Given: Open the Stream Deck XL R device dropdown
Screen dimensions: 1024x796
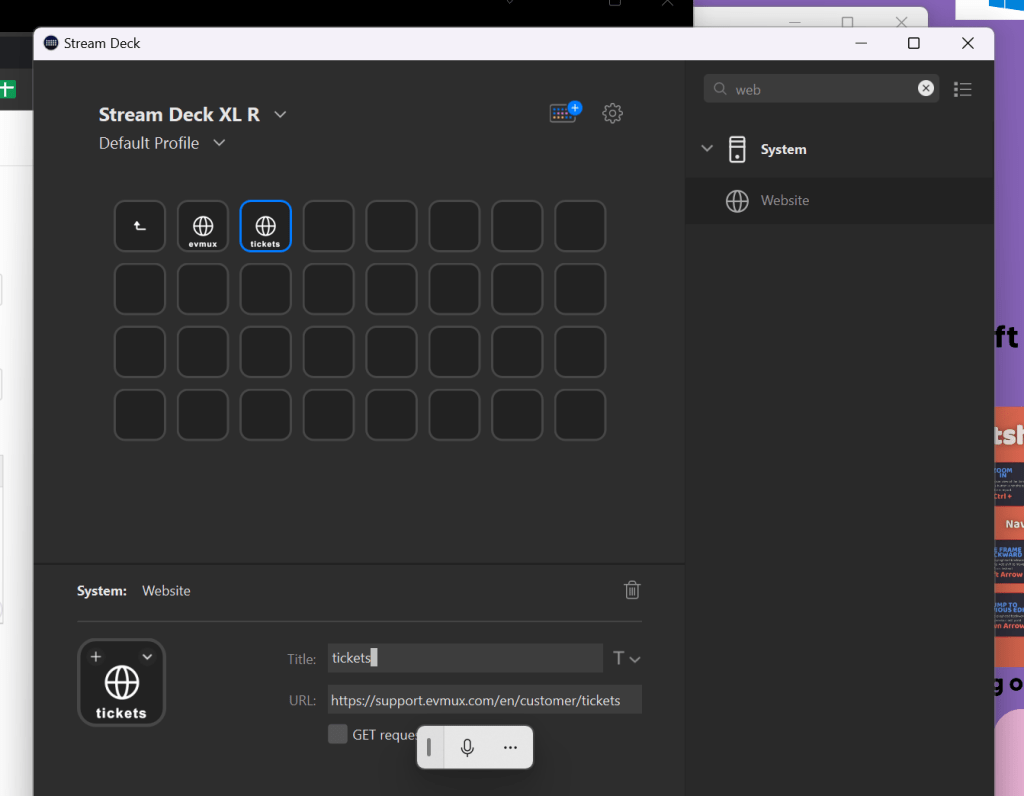Looking at the screenshot, I should (x=280, y=114).
